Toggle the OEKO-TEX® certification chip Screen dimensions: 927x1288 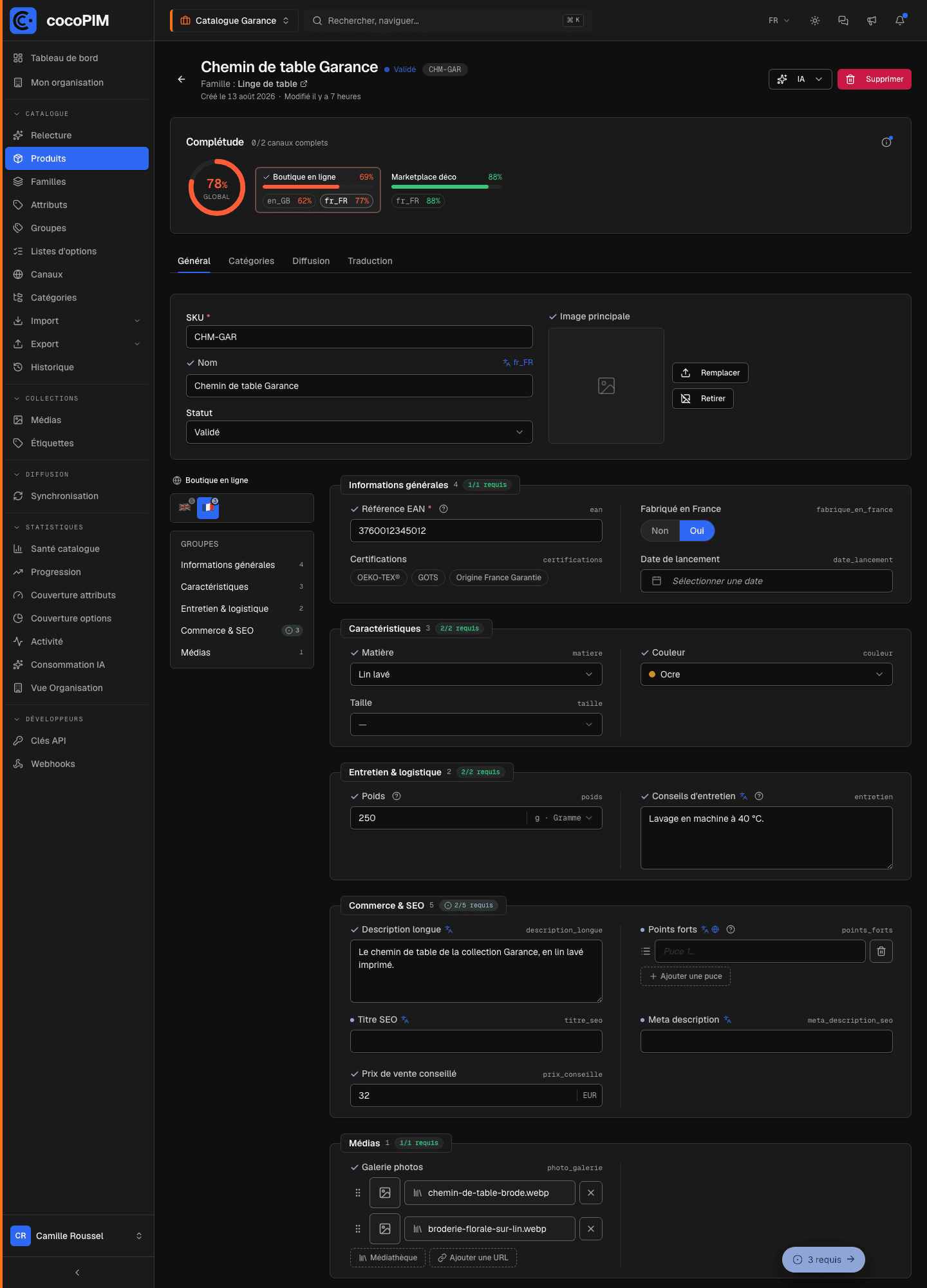pos(379,578)
